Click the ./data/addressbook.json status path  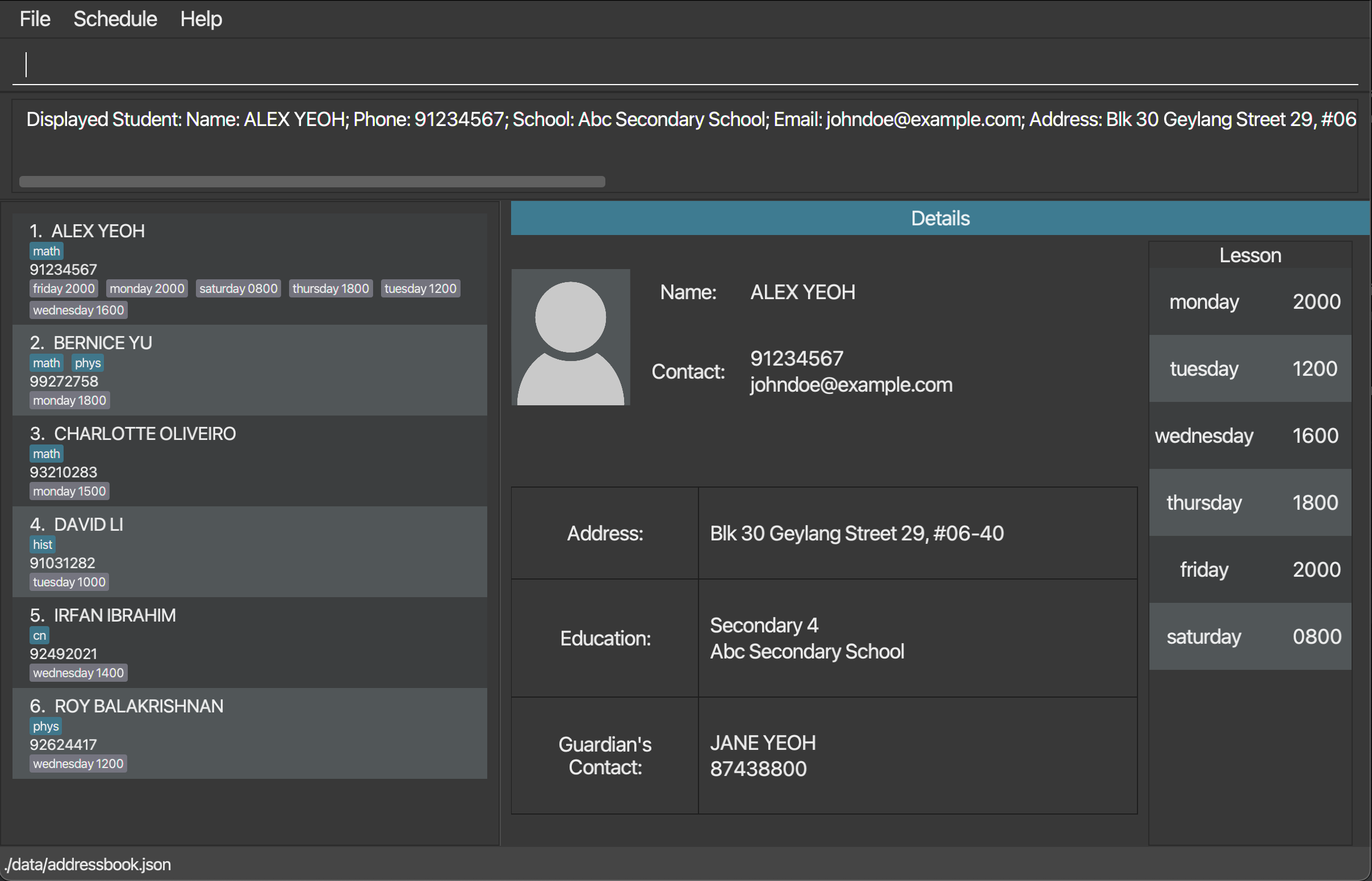click(x=87, y=864)
